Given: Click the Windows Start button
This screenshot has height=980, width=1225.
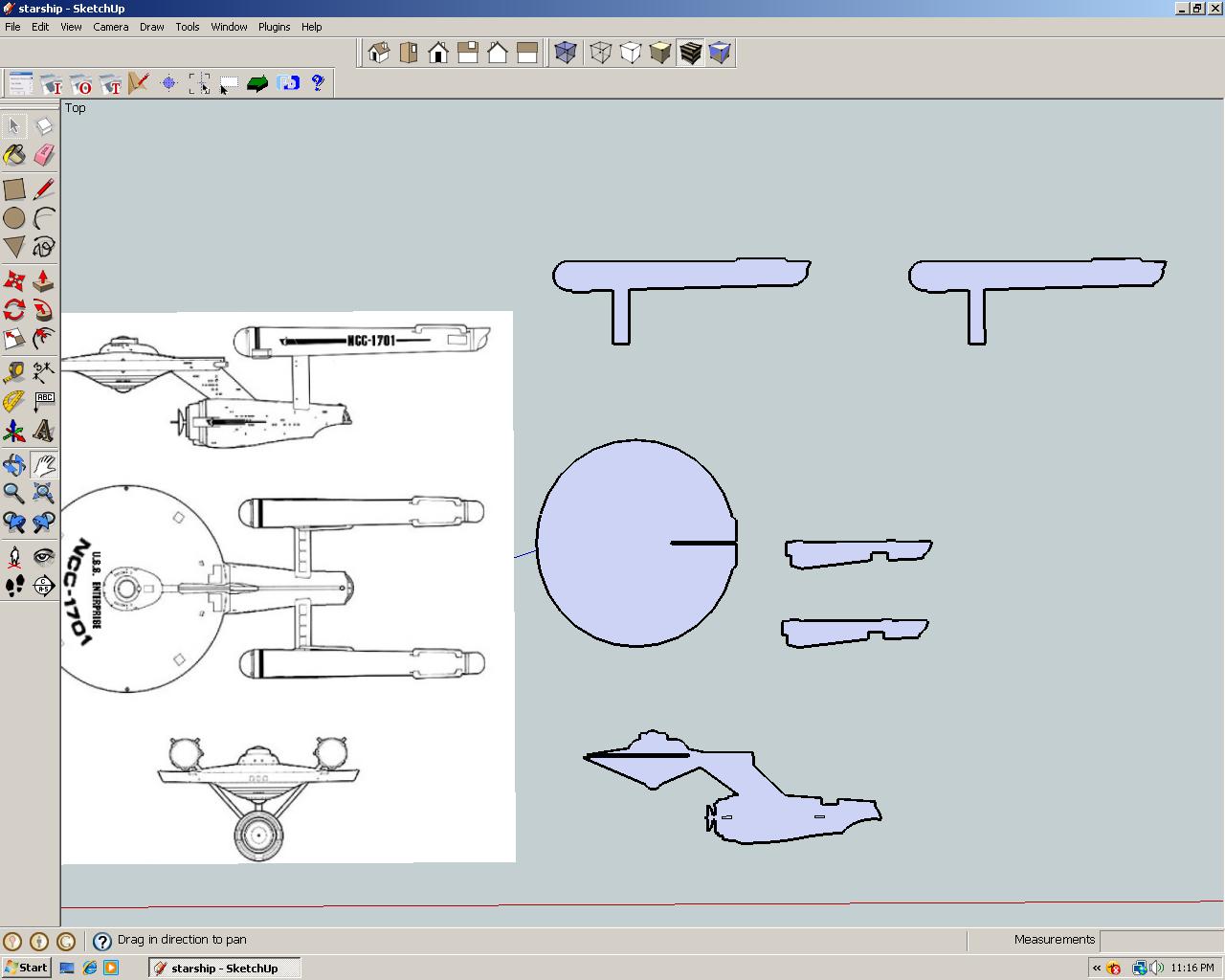Looking at the screenshot, I should [26, 968].
